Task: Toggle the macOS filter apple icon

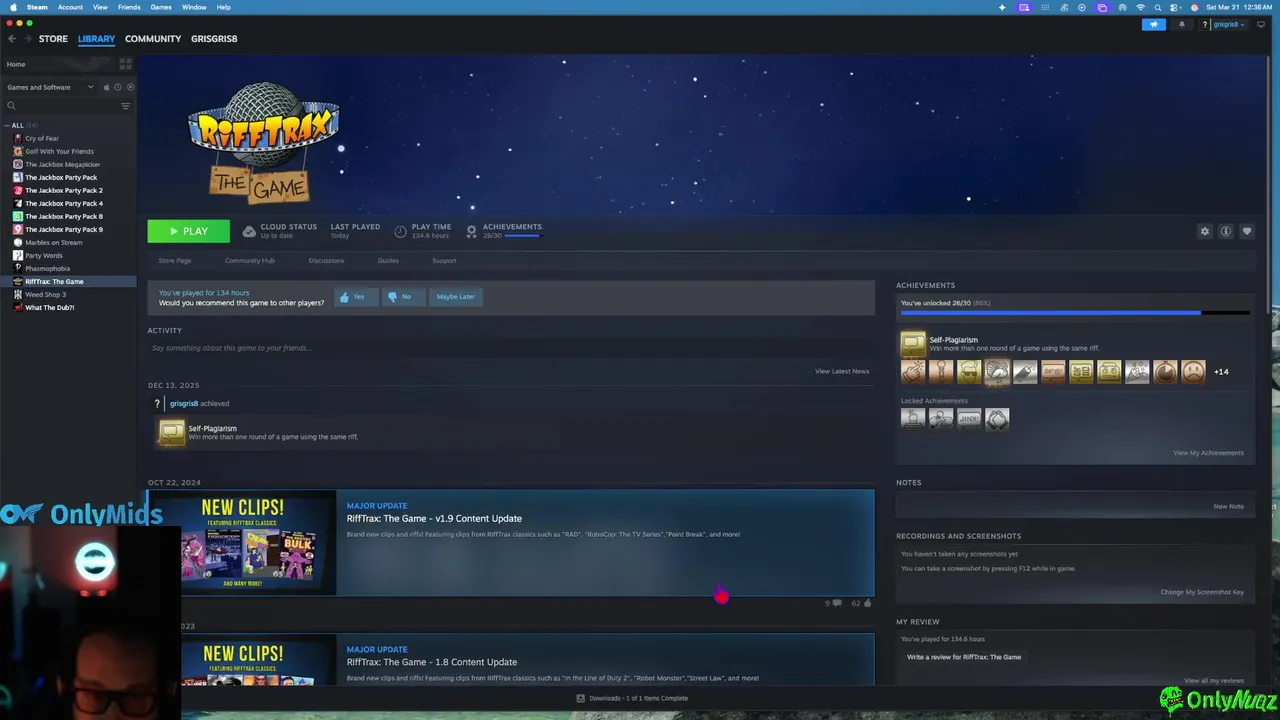Action: point(106,87)
